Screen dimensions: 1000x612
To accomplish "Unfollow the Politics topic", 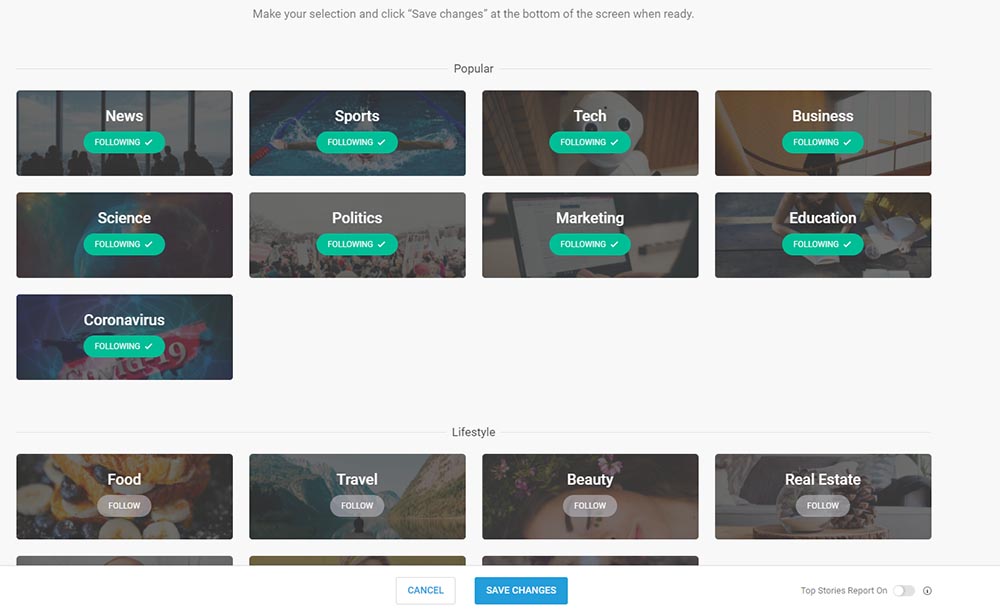I will coord(357,244).
